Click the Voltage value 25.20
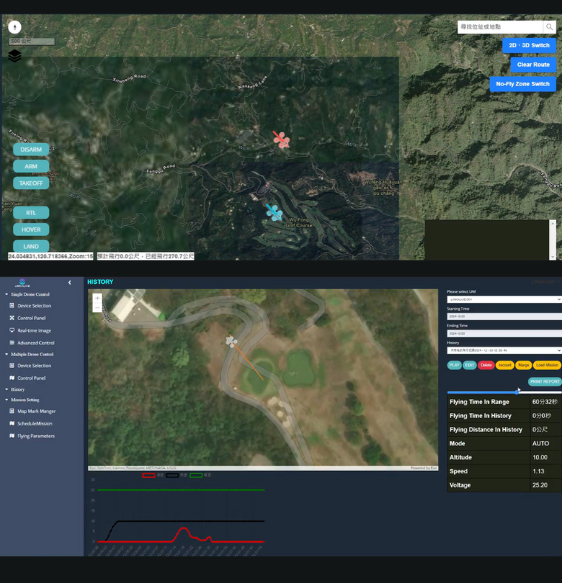 click(540, 485)
